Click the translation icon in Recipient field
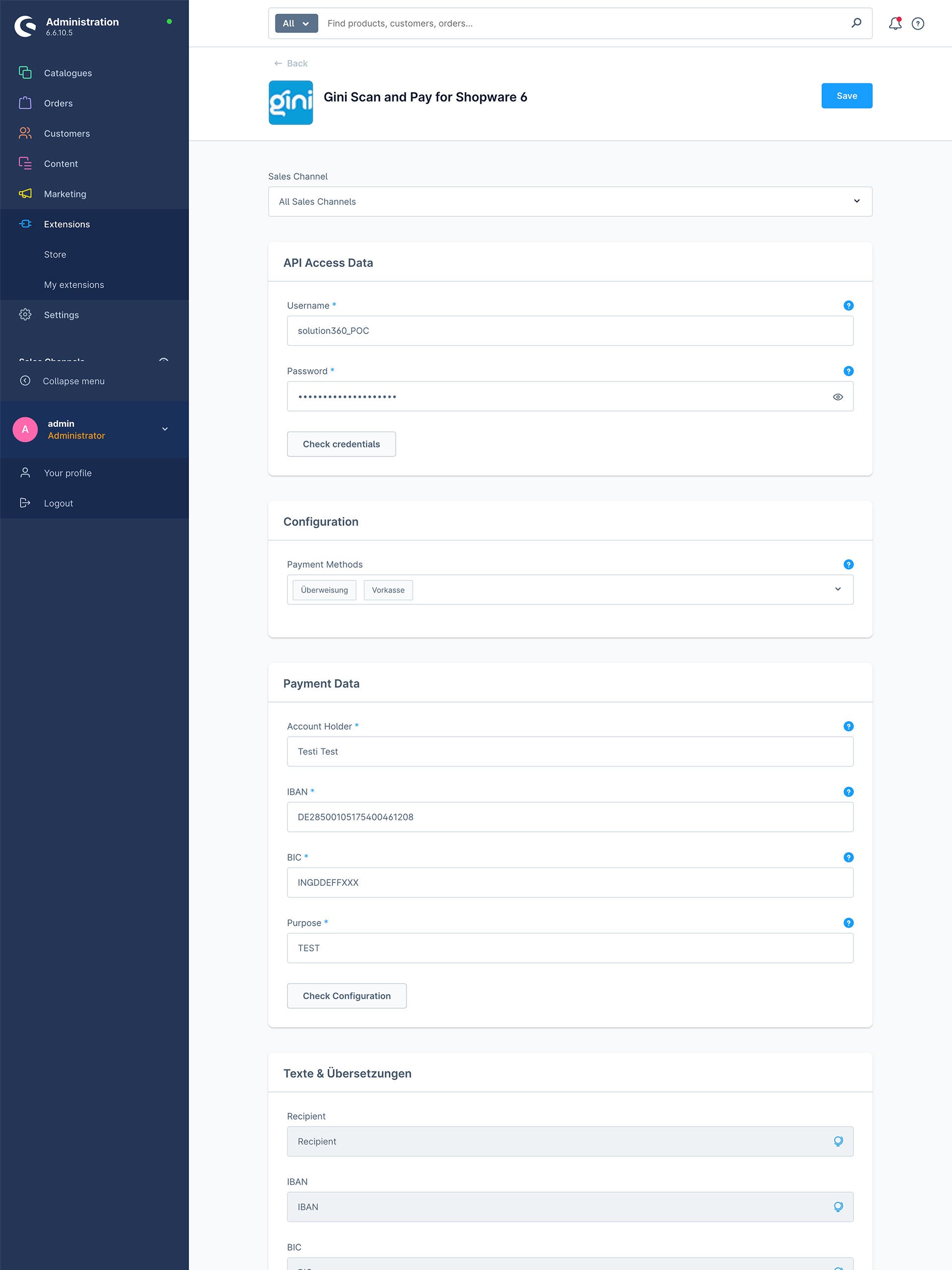The height and width of the screenshot is (1270, 952). click(x=838, y=1142)
